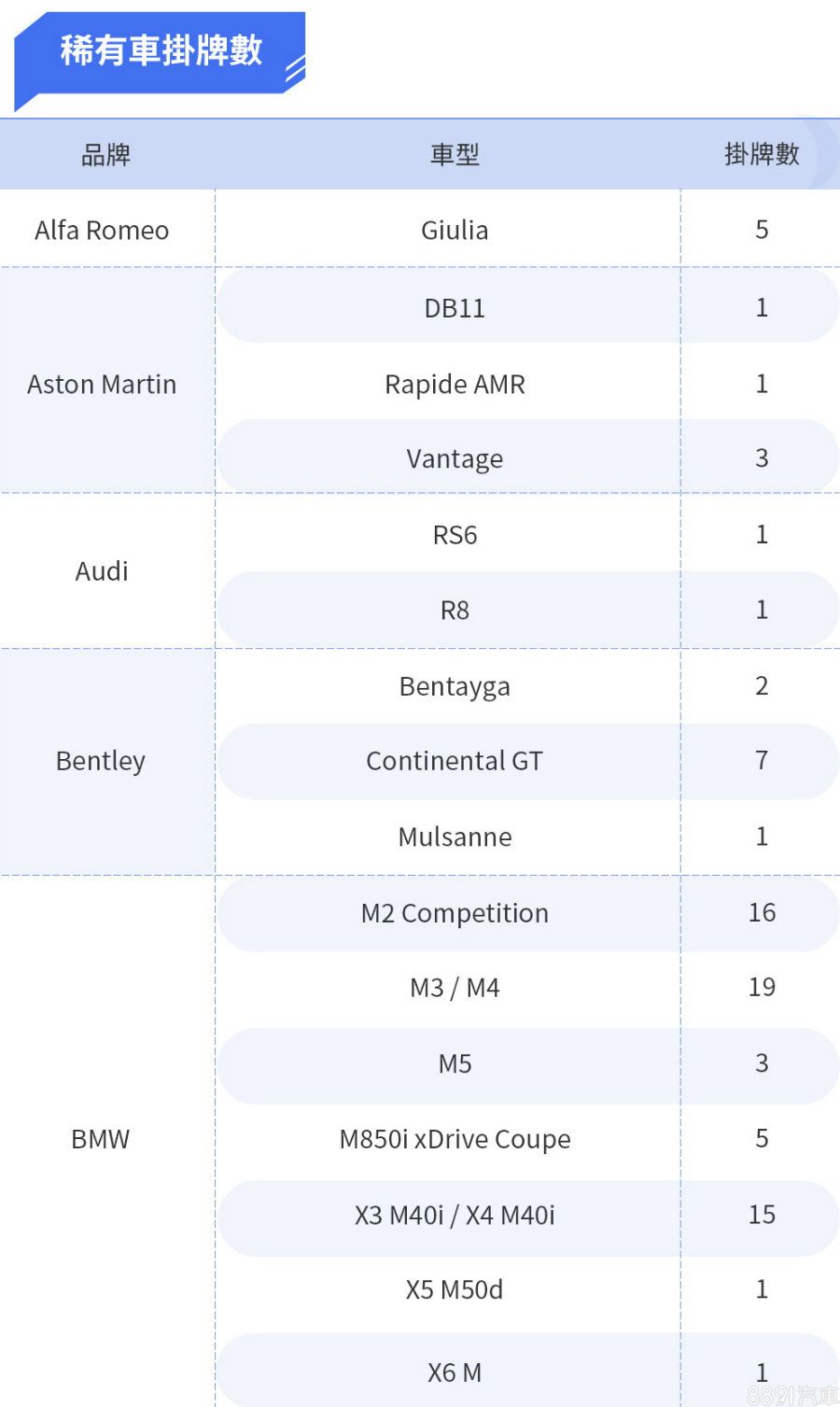Click the 品牌 column header
Image resolution: width=840 pixels, height=1407 pixels.
[x=105, y=155]
